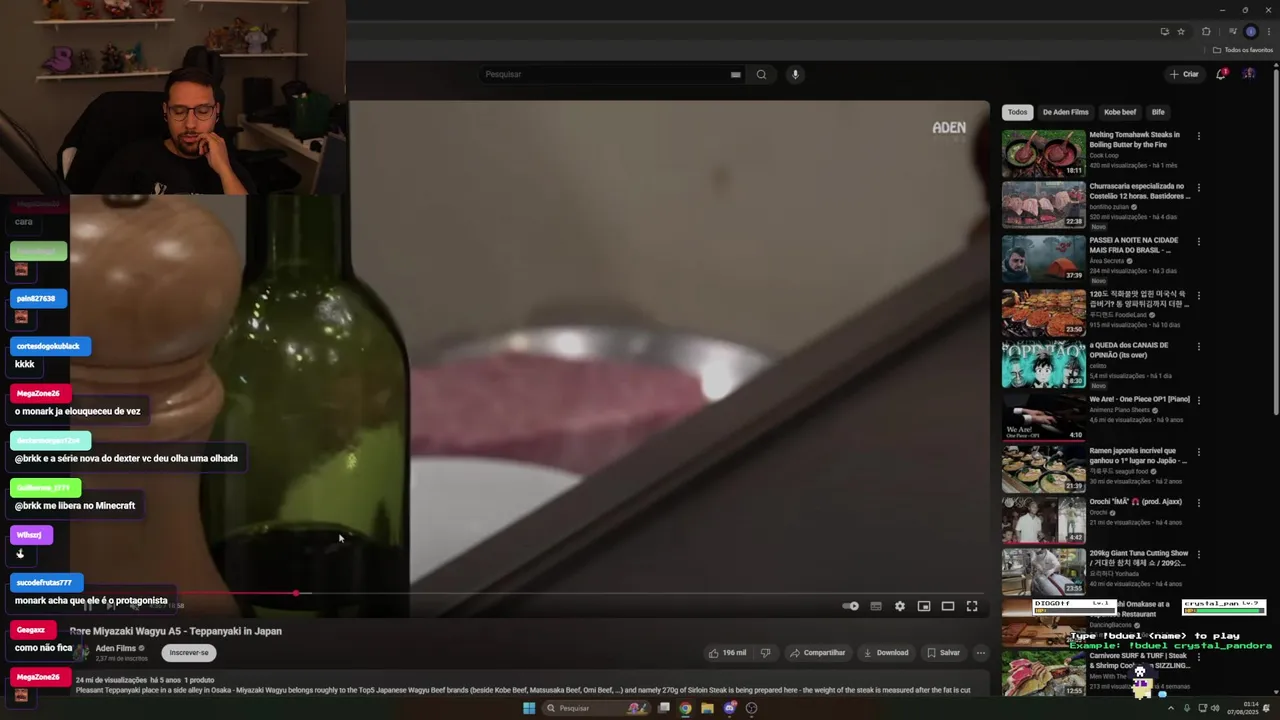Bookmark this page with the star icon

coord(1181,31)
